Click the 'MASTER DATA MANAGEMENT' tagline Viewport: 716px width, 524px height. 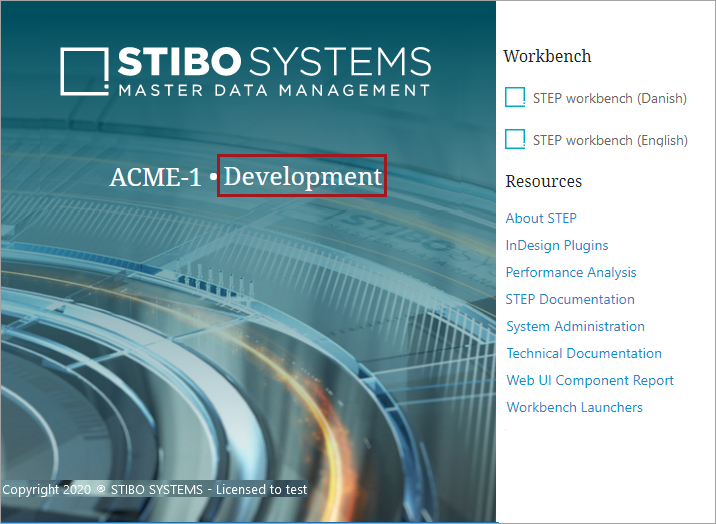pos(274,90)
